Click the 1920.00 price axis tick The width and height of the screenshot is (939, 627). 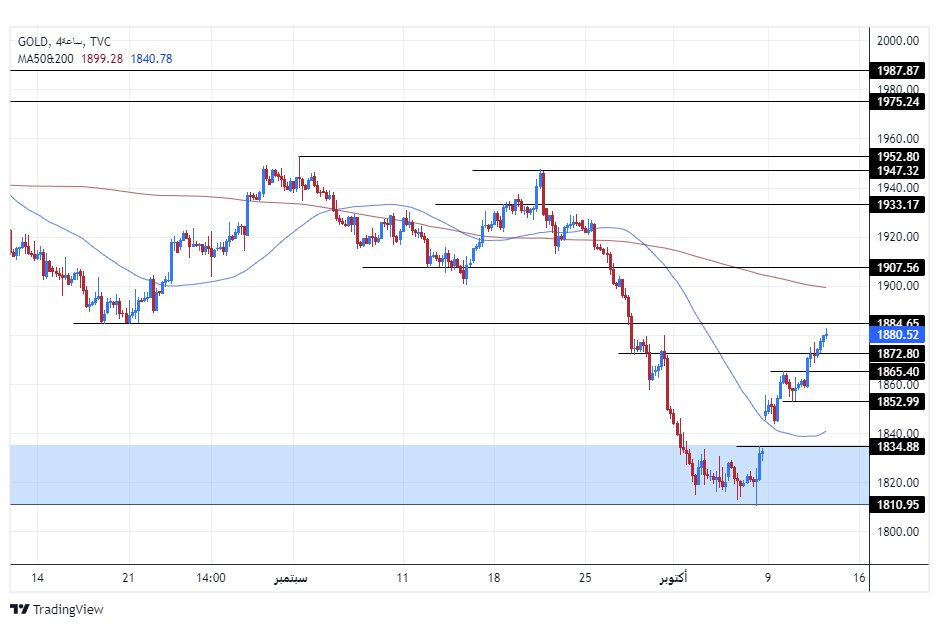click(897, 237)
